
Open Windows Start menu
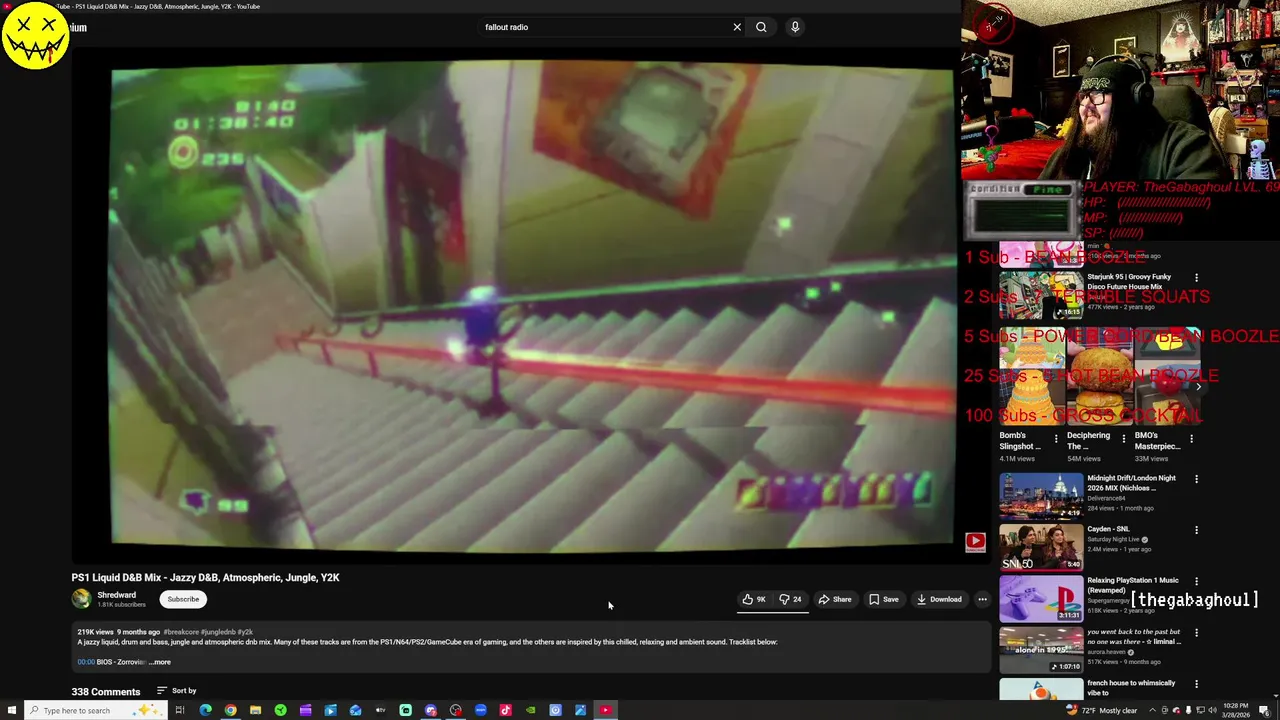[x=12, y=710]
